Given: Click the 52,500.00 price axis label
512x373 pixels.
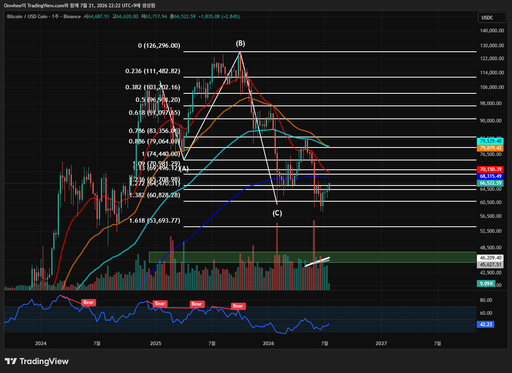Looking at the screenshot, I should (x=491, y=231).
